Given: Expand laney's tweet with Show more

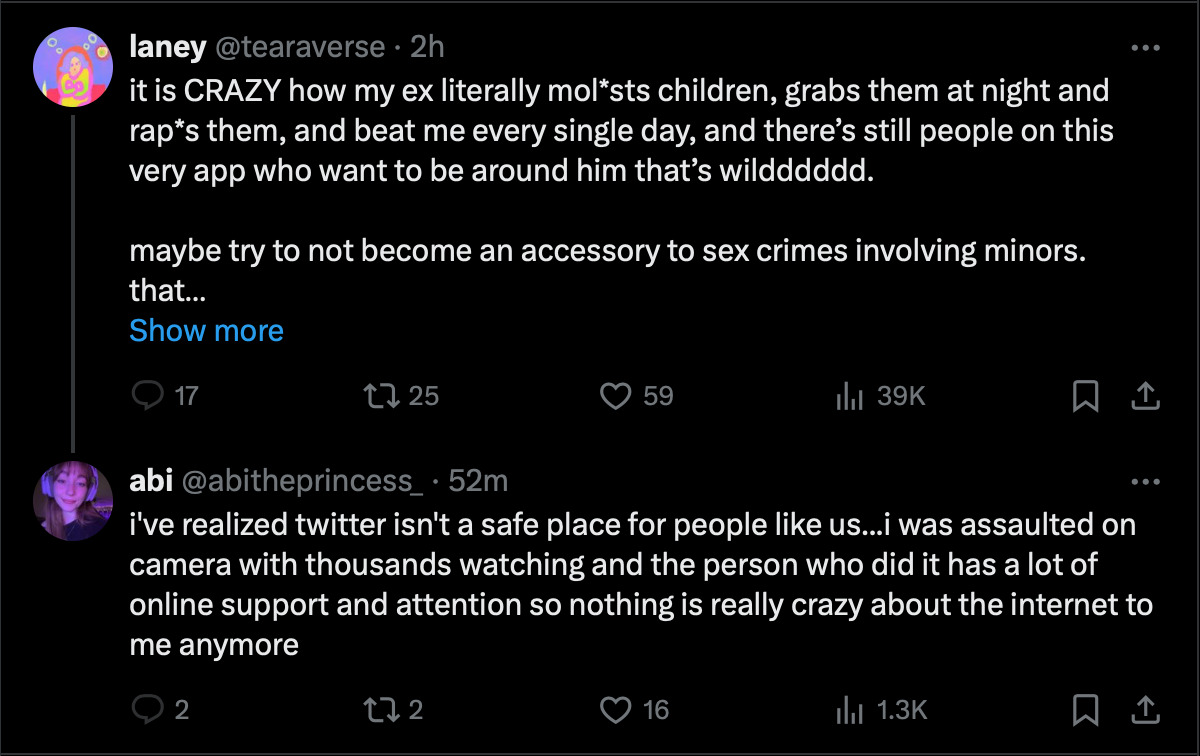Looking at the screenshot, I should (x=206, y=331).
